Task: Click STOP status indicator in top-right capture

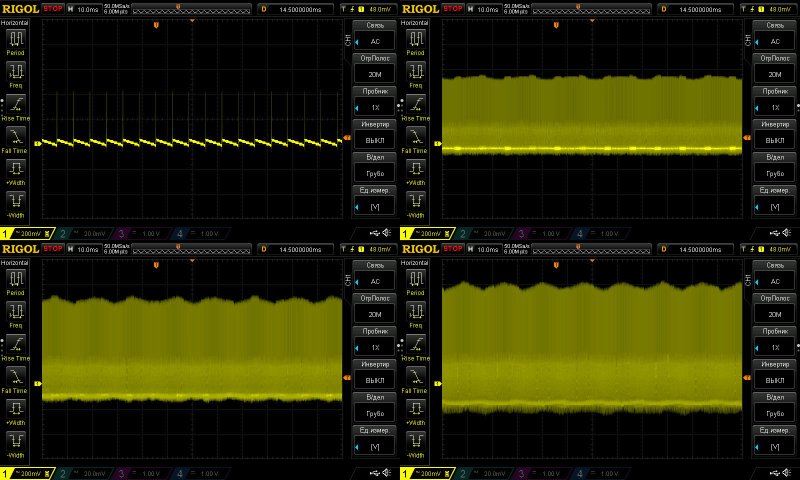Action: tap(453, 9)
